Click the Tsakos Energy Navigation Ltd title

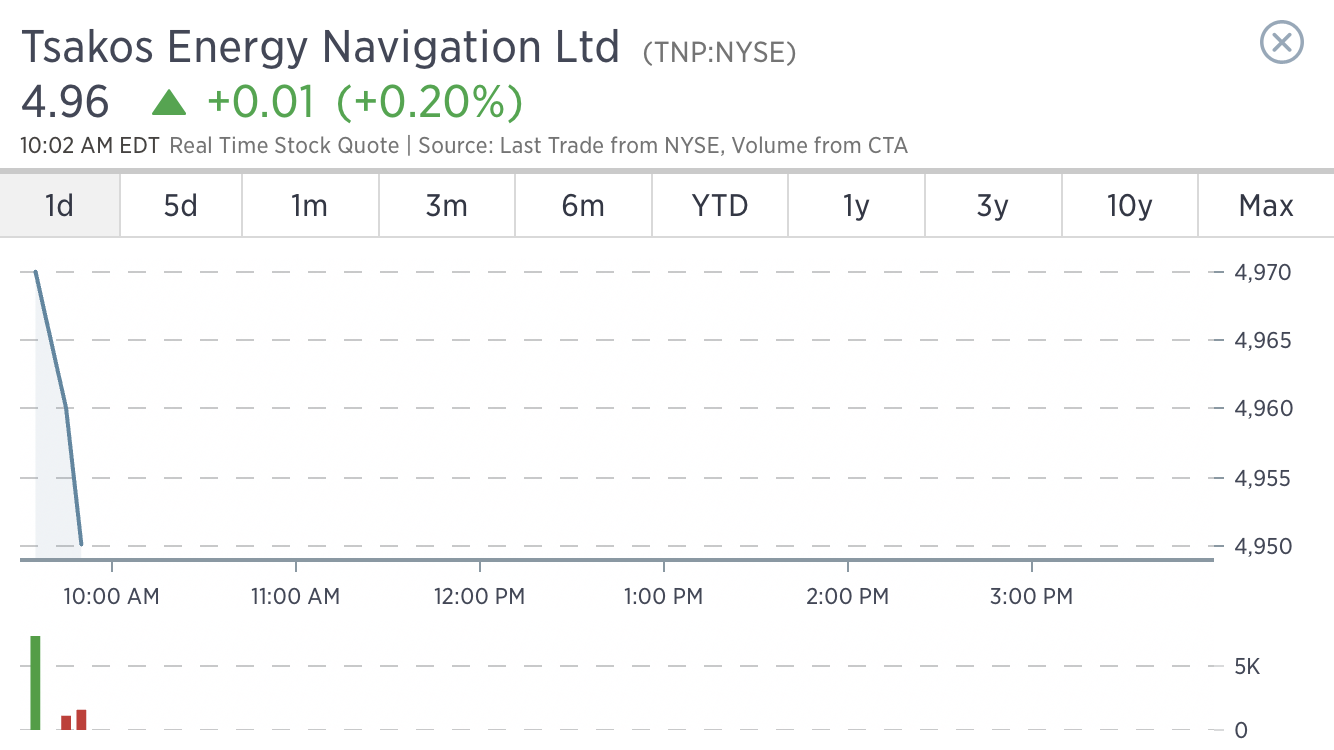click(x=320, y=46)
